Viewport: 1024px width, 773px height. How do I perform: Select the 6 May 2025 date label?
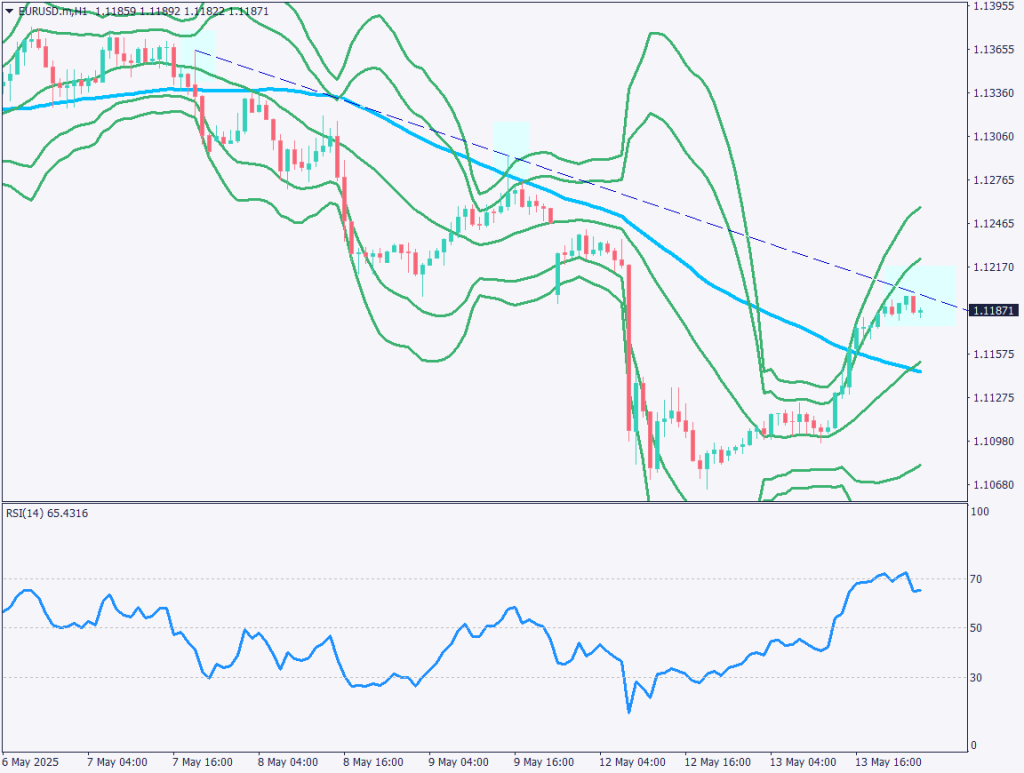(x=30, y=763)
